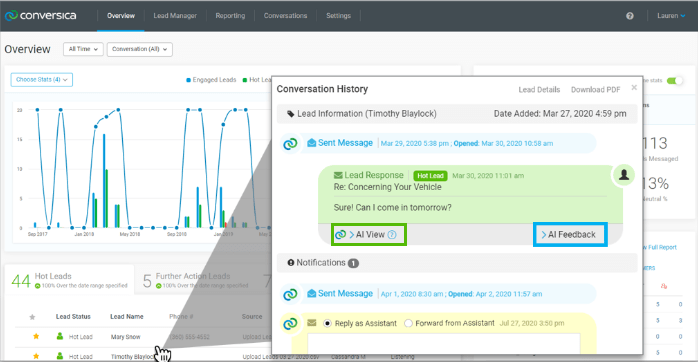The height and width of the screenshot is (362, 698).
Task: Expand the AI View section
Action: point(369,235)
